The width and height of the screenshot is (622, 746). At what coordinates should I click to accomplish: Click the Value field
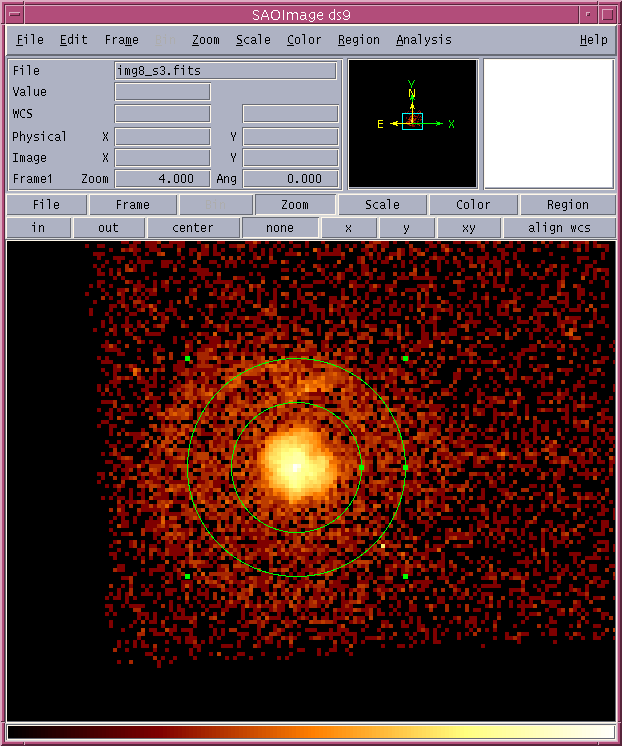(163, 92)
